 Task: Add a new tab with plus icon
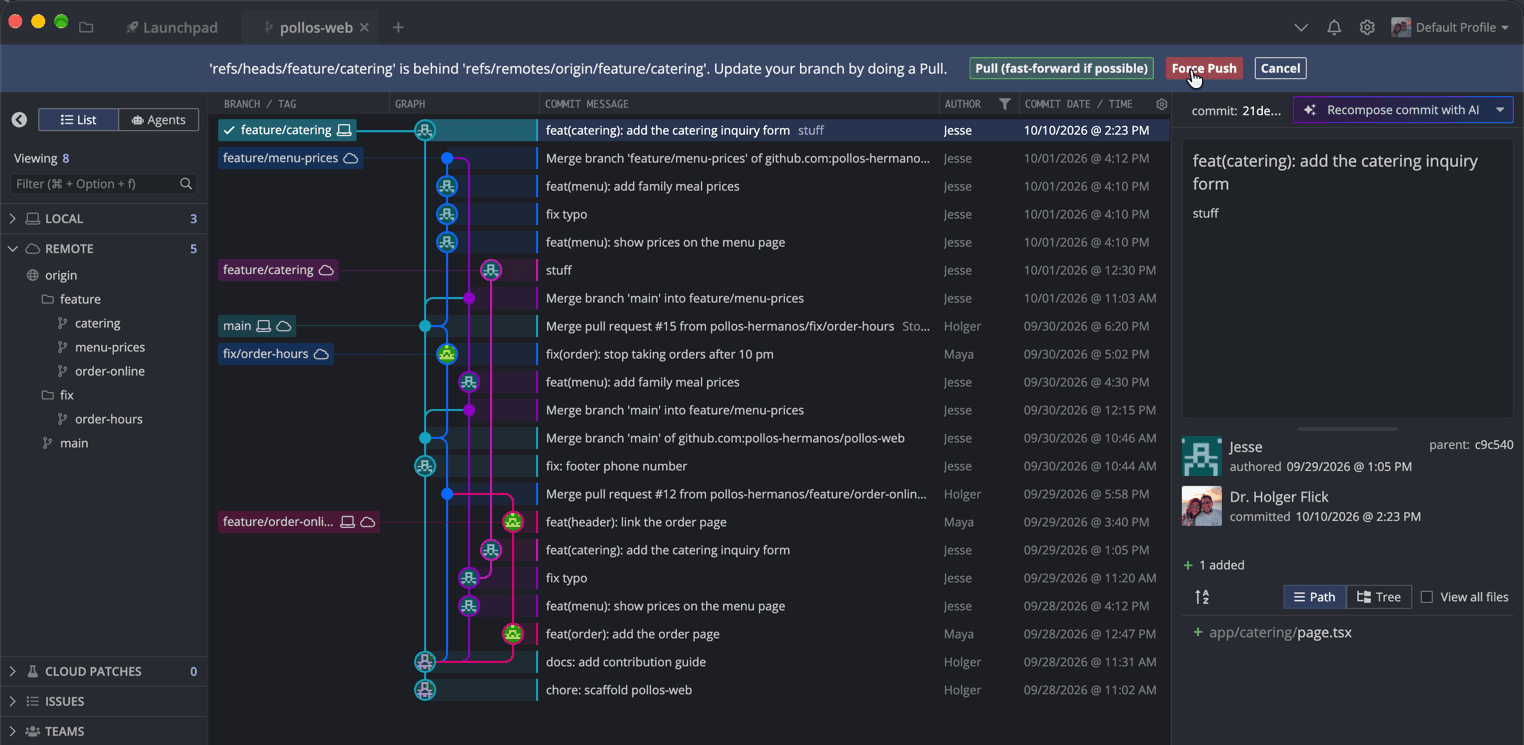tap(398, 27)
